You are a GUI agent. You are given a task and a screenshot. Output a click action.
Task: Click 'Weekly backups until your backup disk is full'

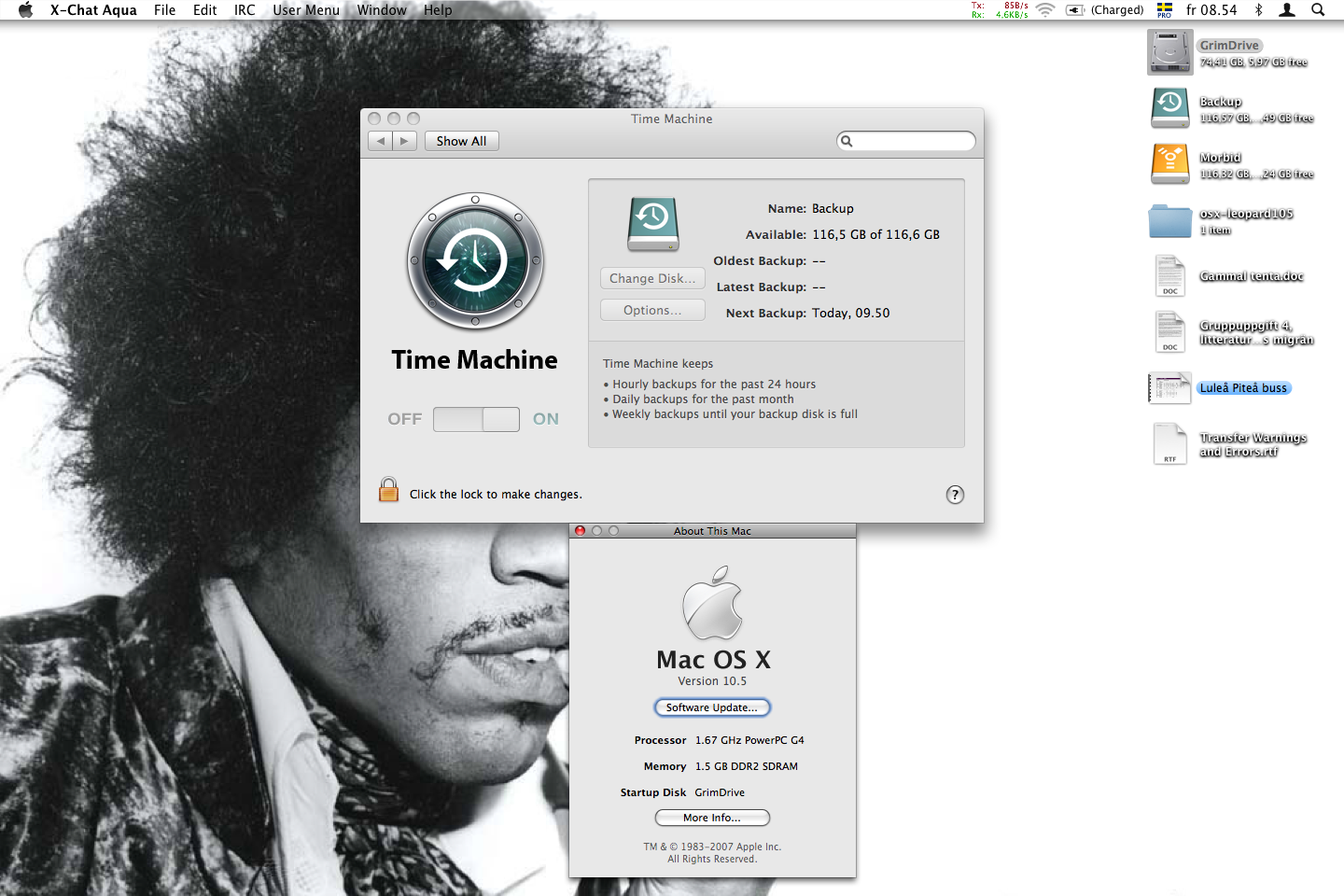[x=735, y=414]
